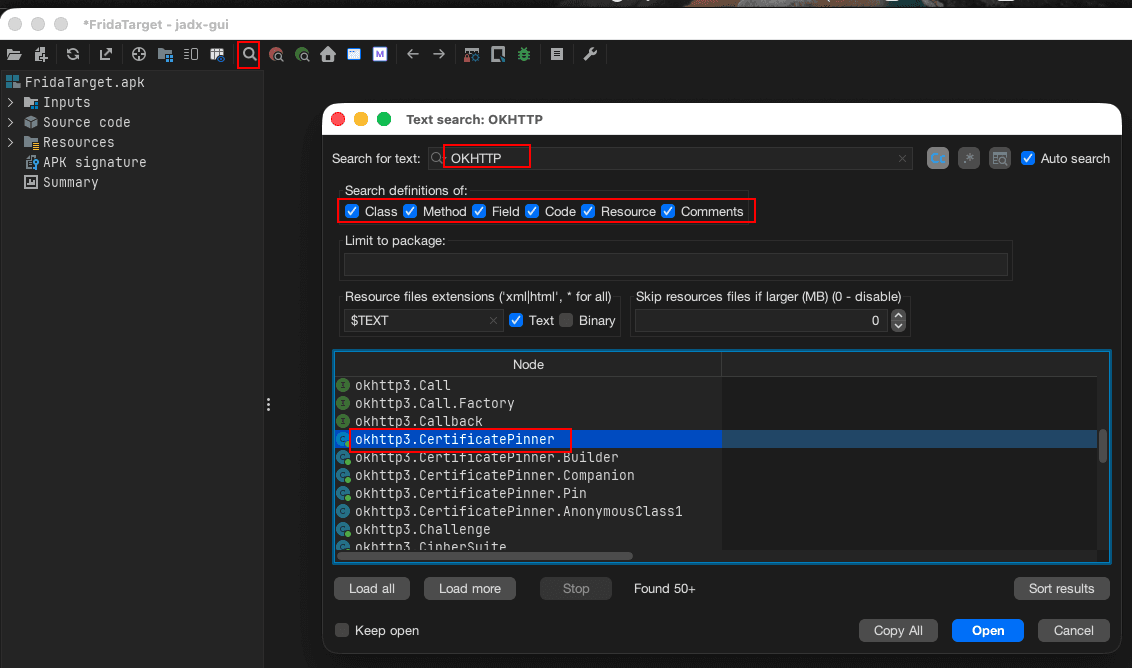Click the Load more button
The image size is (1132, 668).
coord(470,589)
